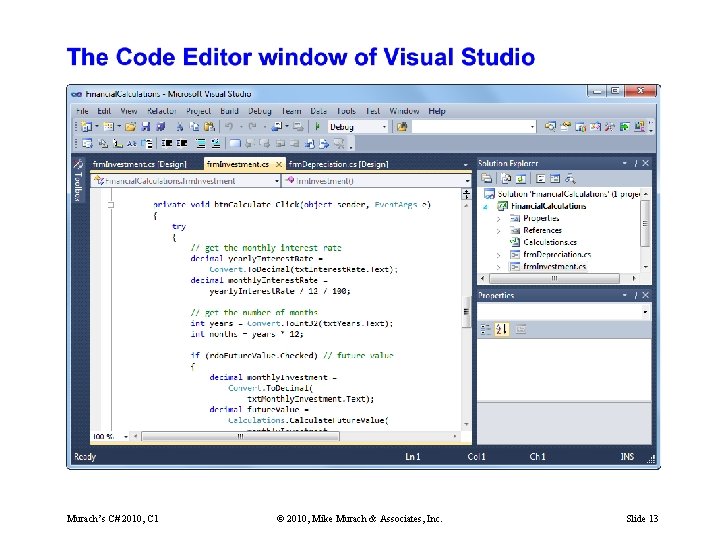Click the Open File folder icon

[130, 126]
